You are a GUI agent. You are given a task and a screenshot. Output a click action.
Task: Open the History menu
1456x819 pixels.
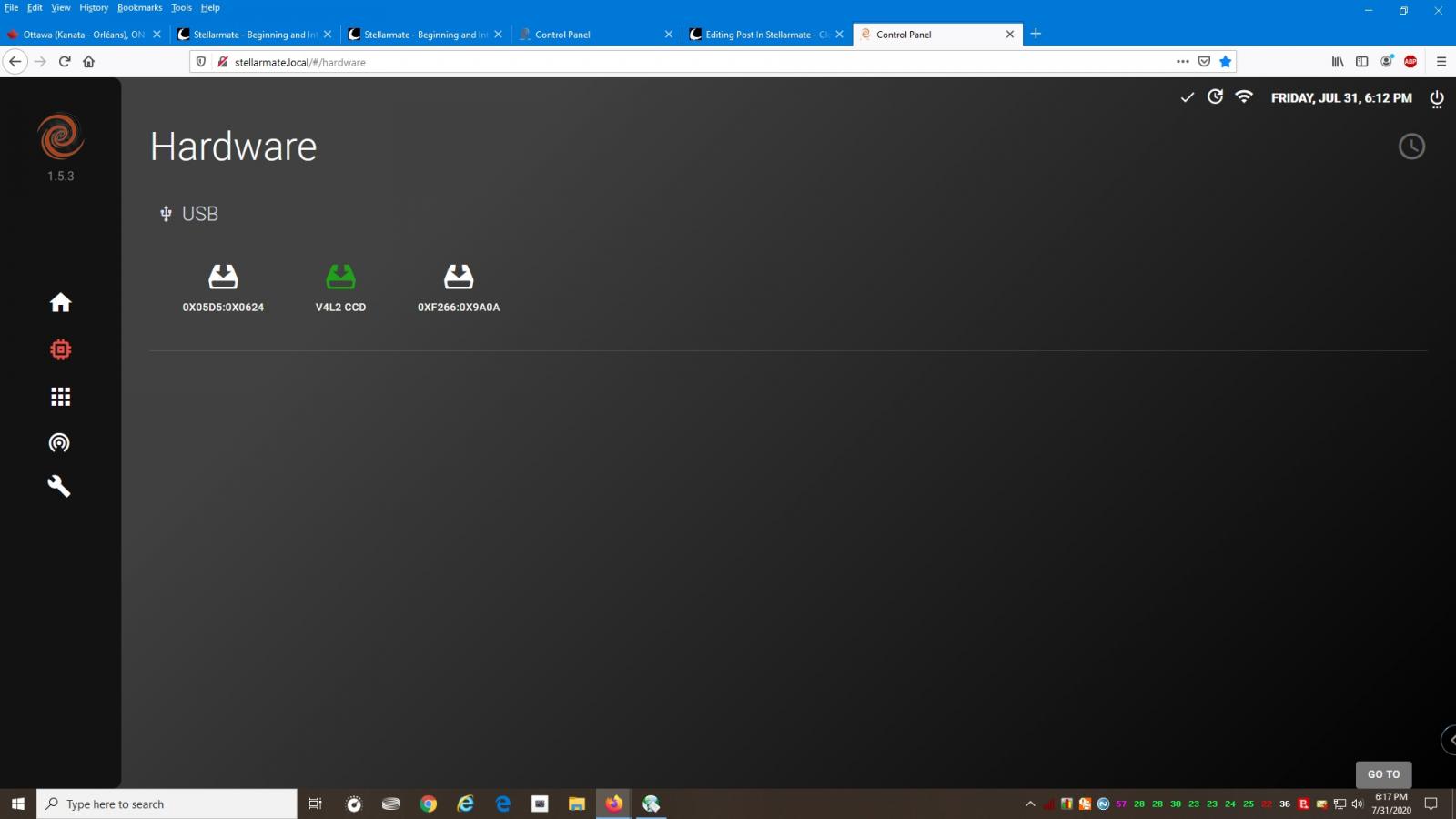(x=94, y=7)
